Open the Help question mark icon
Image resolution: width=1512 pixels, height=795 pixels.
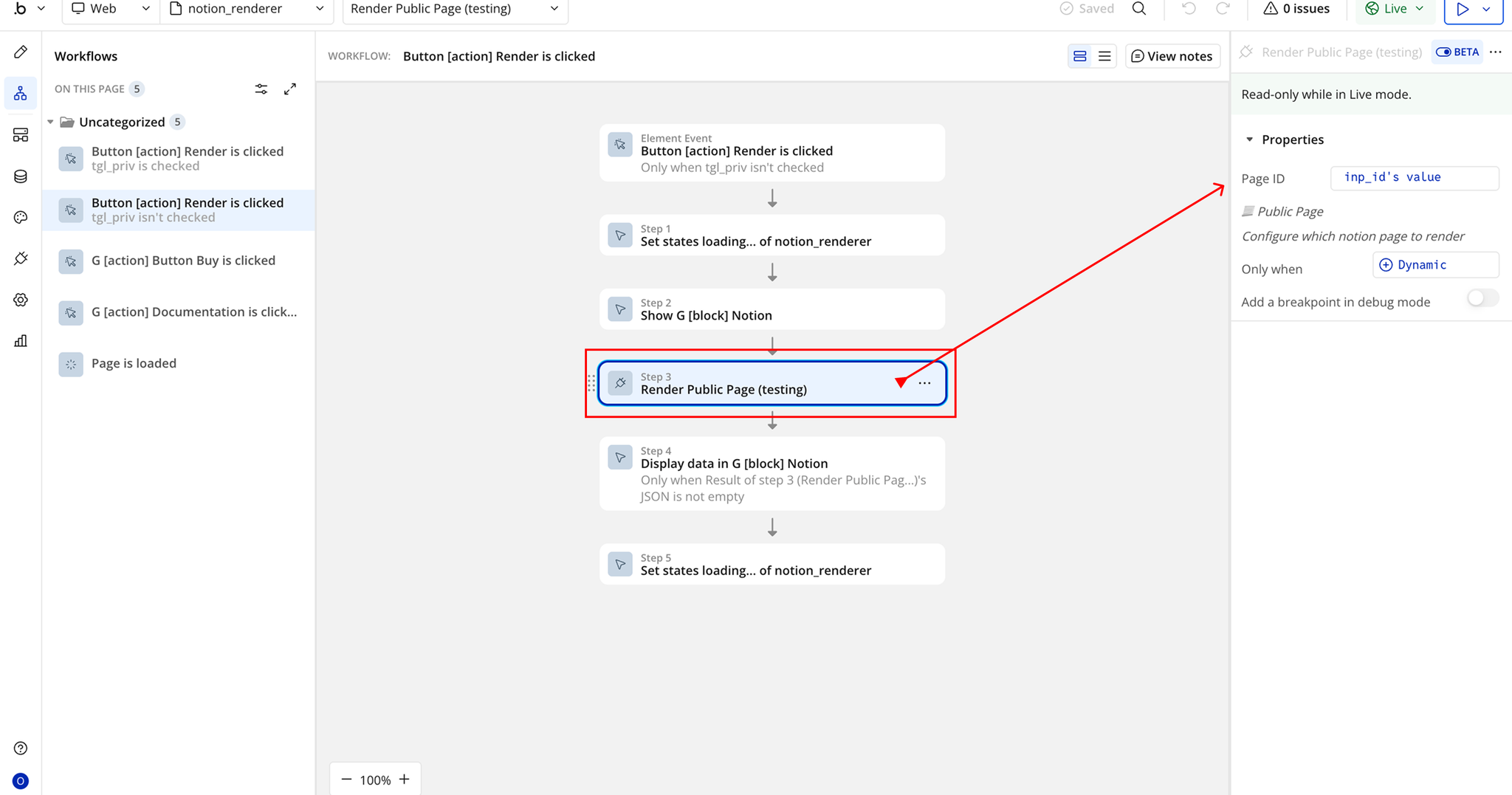[21, 748]
